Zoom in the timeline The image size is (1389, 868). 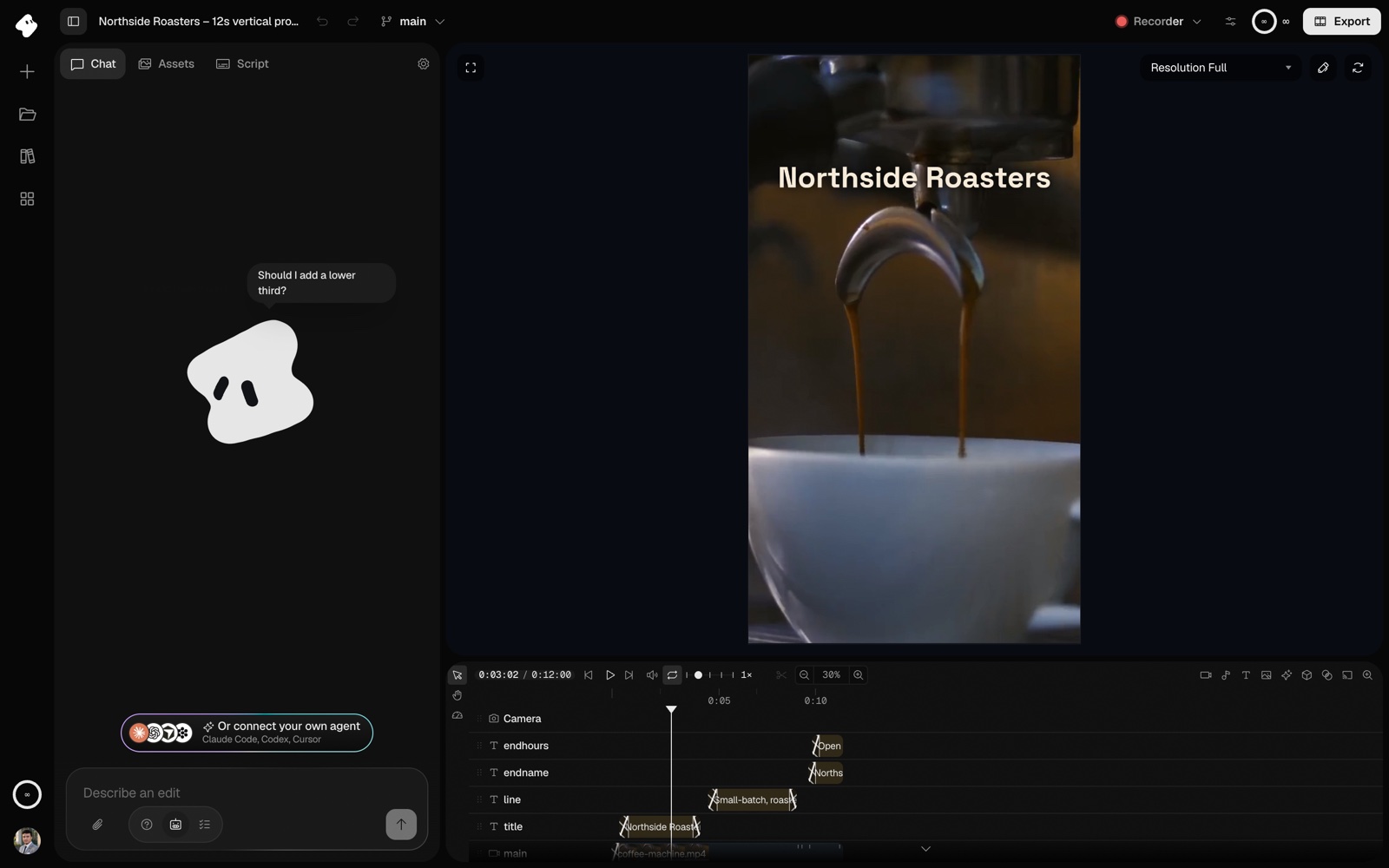858,675
